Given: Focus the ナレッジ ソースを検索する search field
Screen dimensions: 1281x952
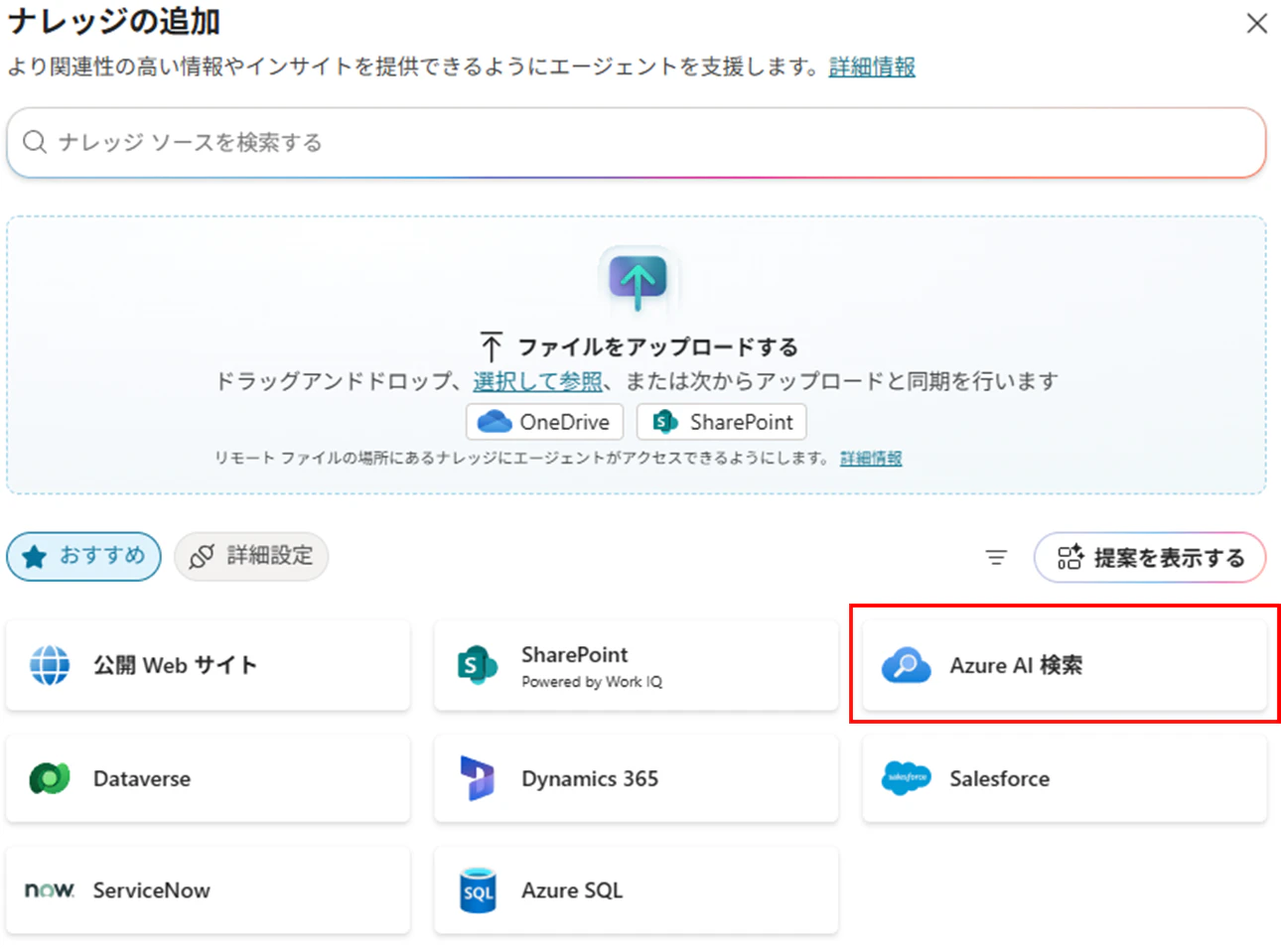Looking at the screenshot, I should coord(637,143).
